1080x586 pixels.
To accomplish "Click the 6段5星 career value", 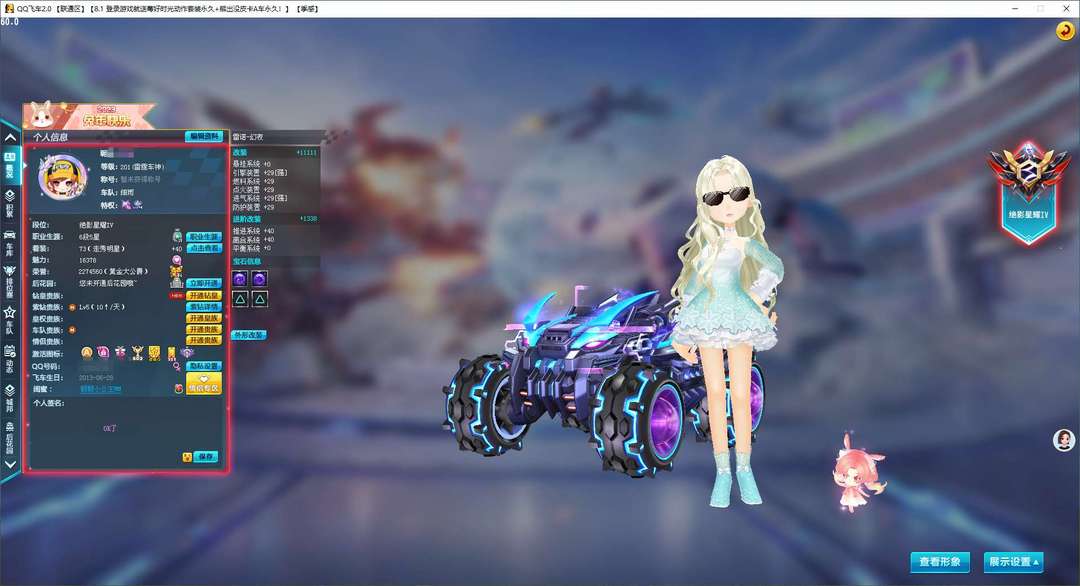I will 90,236.
